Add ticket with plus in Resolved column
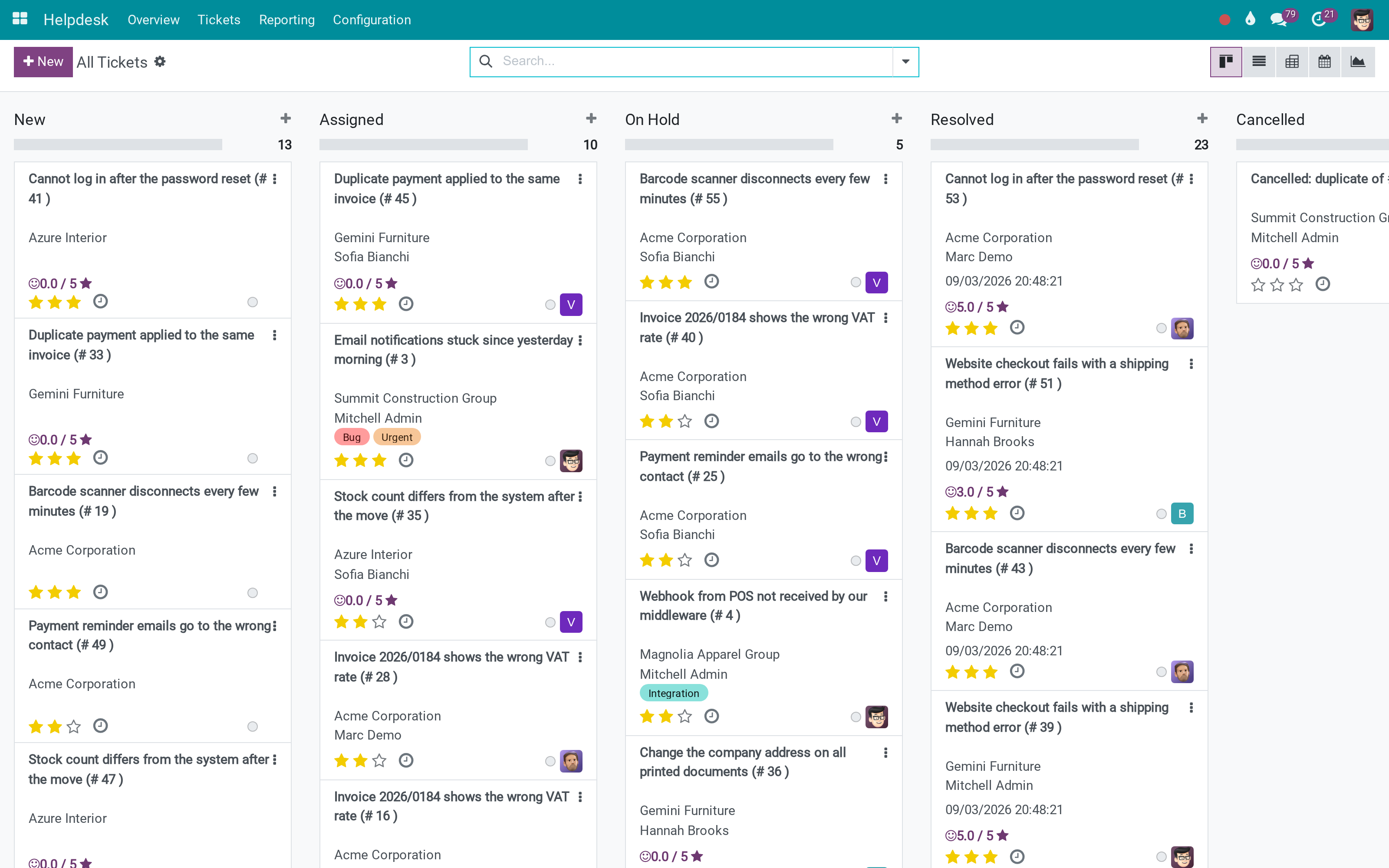This screenshot has height=868, width=1389. pyautogui.click(x=1202, y=118)
